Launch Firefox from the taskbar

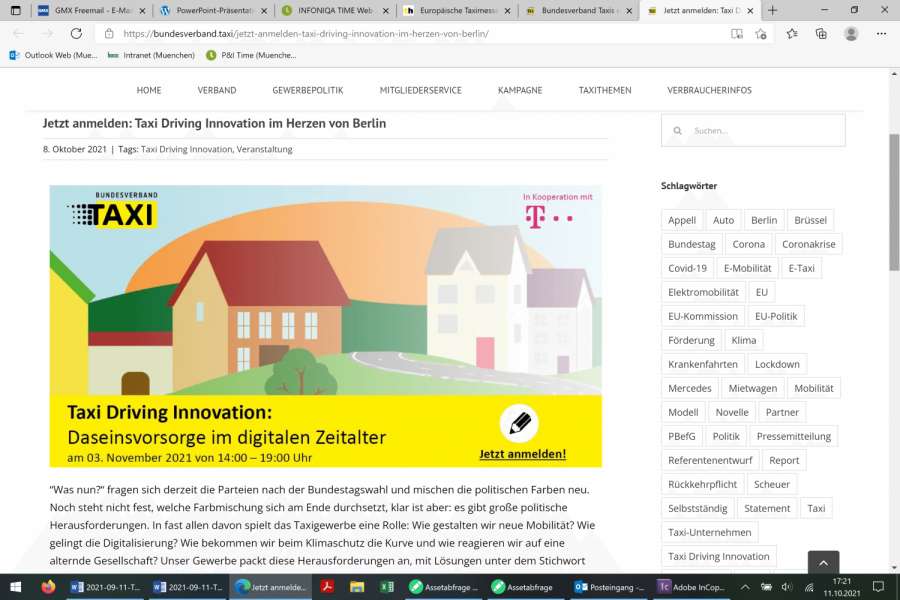(x=48, y=587)
